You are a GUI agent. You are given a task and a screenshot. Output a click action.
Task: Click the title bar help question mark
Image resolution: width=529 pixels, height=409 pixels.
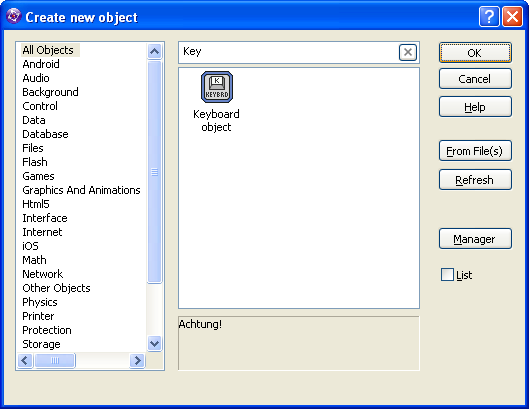click(489, 16)
